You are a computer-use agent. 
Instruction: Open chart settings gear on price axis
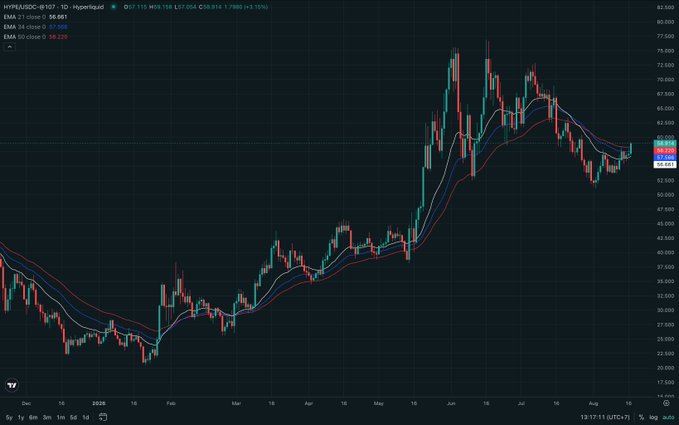pyautogui.click(x=666, y=403)
